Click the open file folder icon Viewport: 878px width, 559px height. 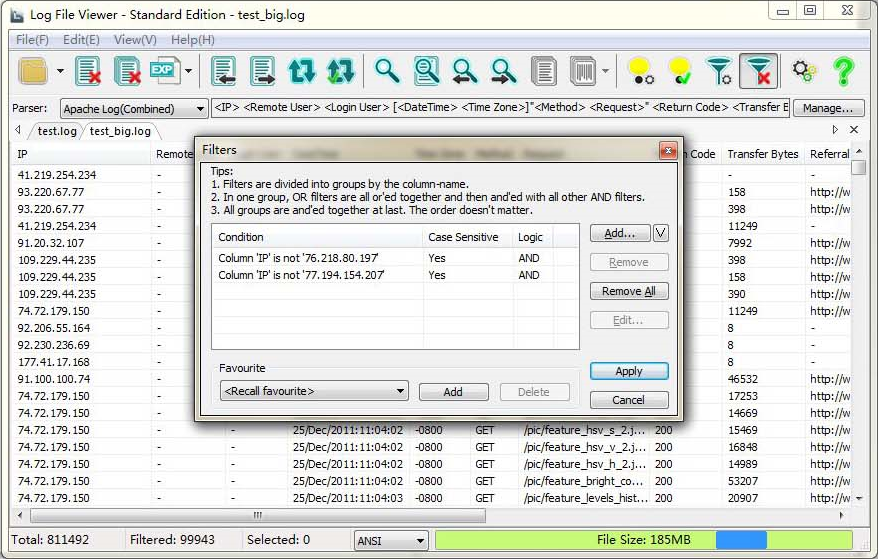33,71
